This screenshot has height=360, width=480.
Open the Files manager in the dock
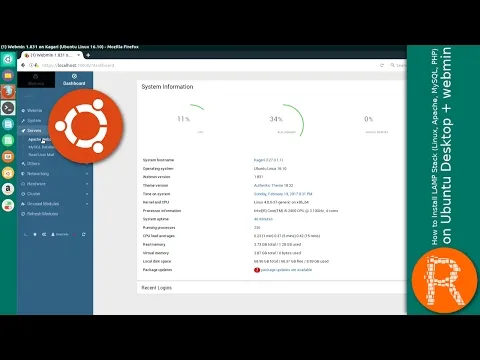[x=8, y=76]
